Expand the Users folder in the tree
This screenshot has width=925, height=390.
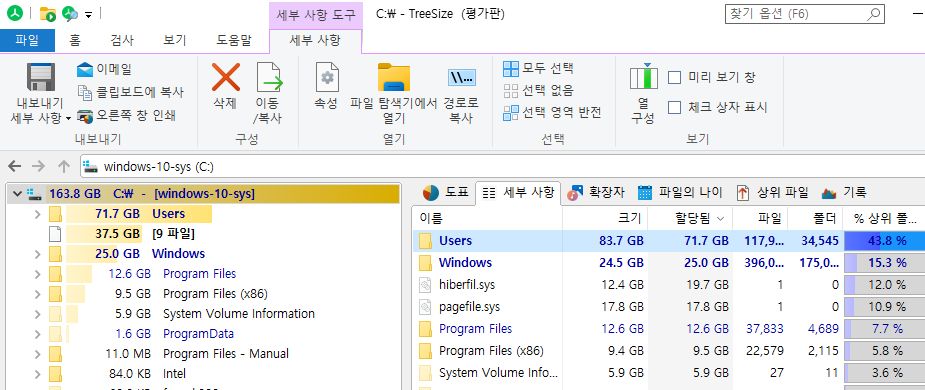pyautogui.click(x=38, y=214)
